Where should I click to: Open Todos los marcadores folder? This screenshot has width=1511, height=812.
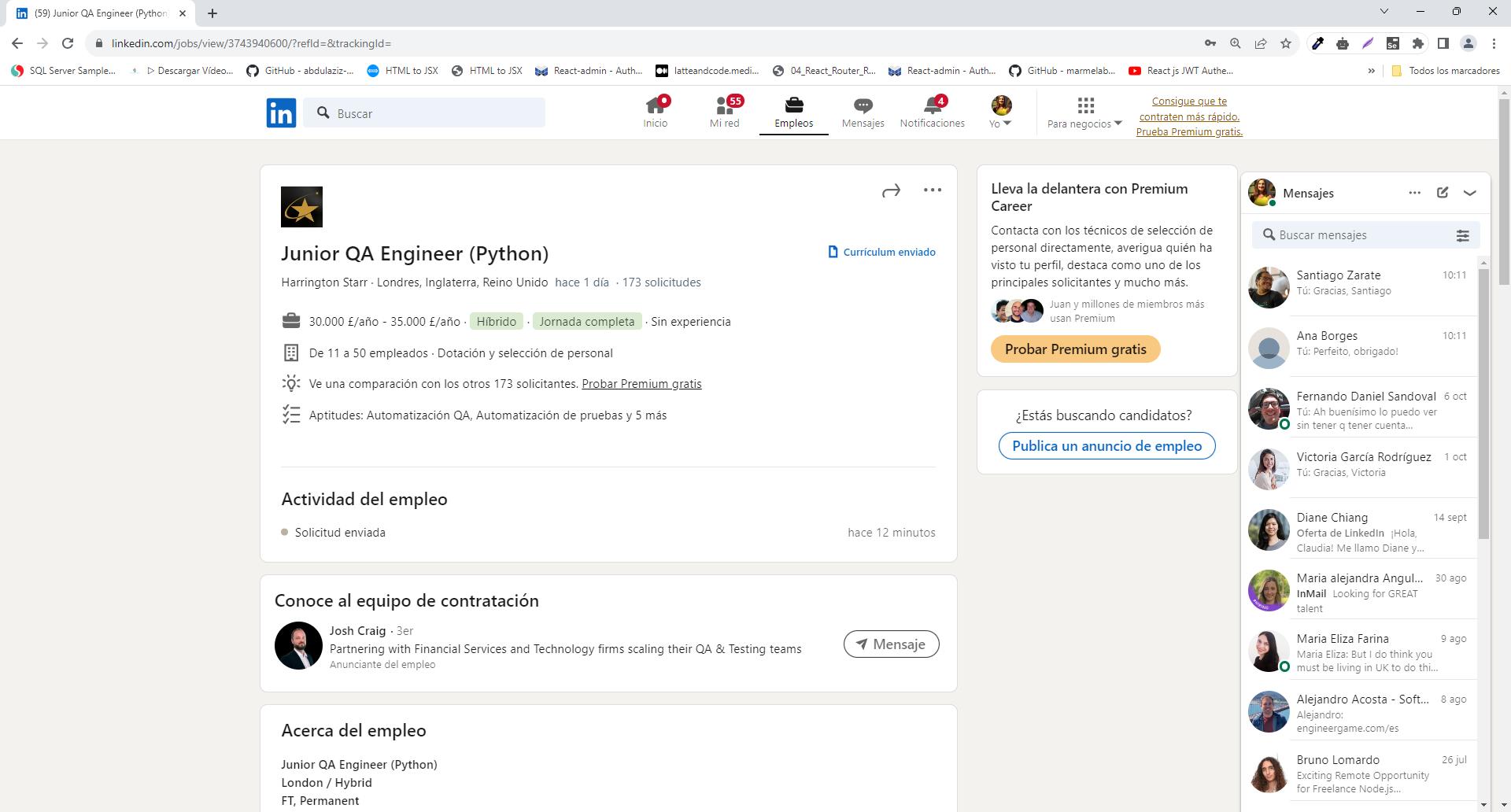pyautogui.click(x=1446, y=71)
